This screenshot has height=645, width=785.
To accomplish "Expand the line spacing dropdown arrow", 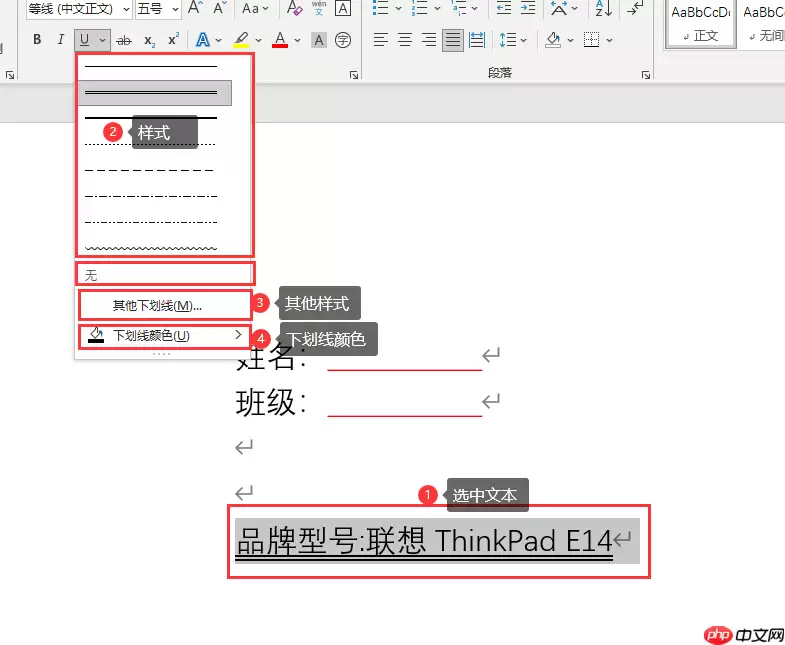I will pyautogui.click(x=524, y=40).
